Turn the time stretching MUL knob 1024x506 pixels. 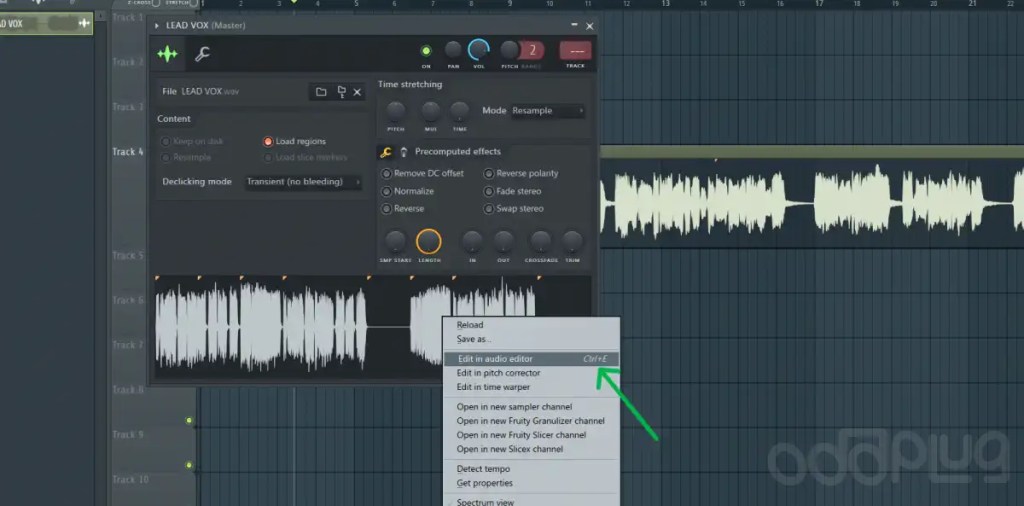[430, 112]
